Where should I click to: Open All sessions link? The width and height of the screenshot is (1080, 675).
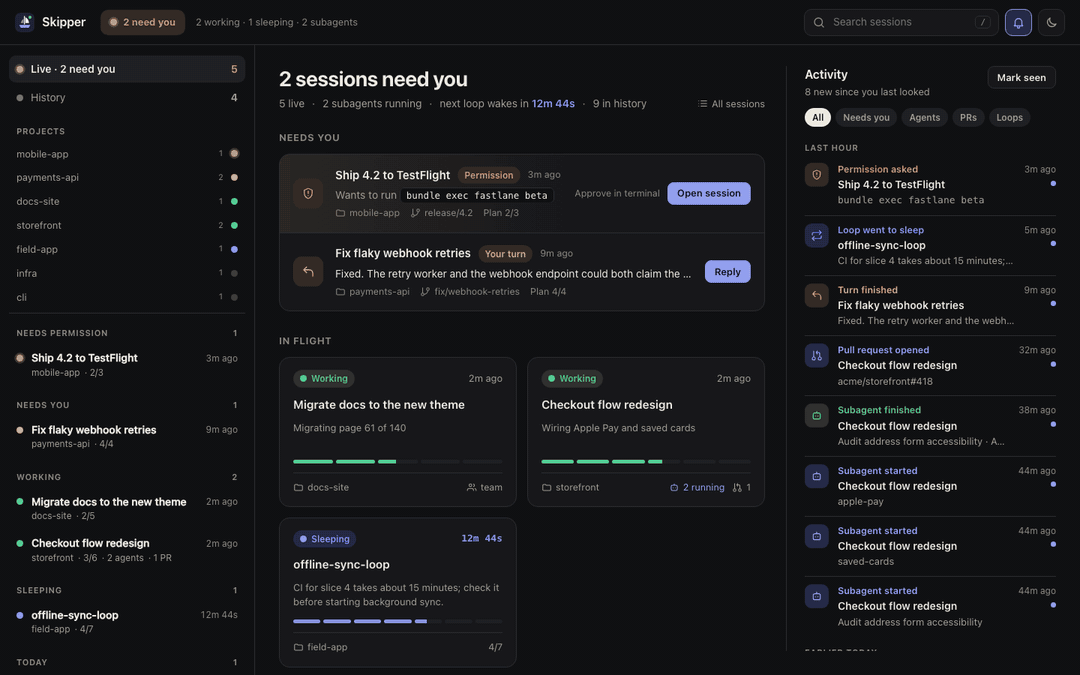tap(731, 104)
